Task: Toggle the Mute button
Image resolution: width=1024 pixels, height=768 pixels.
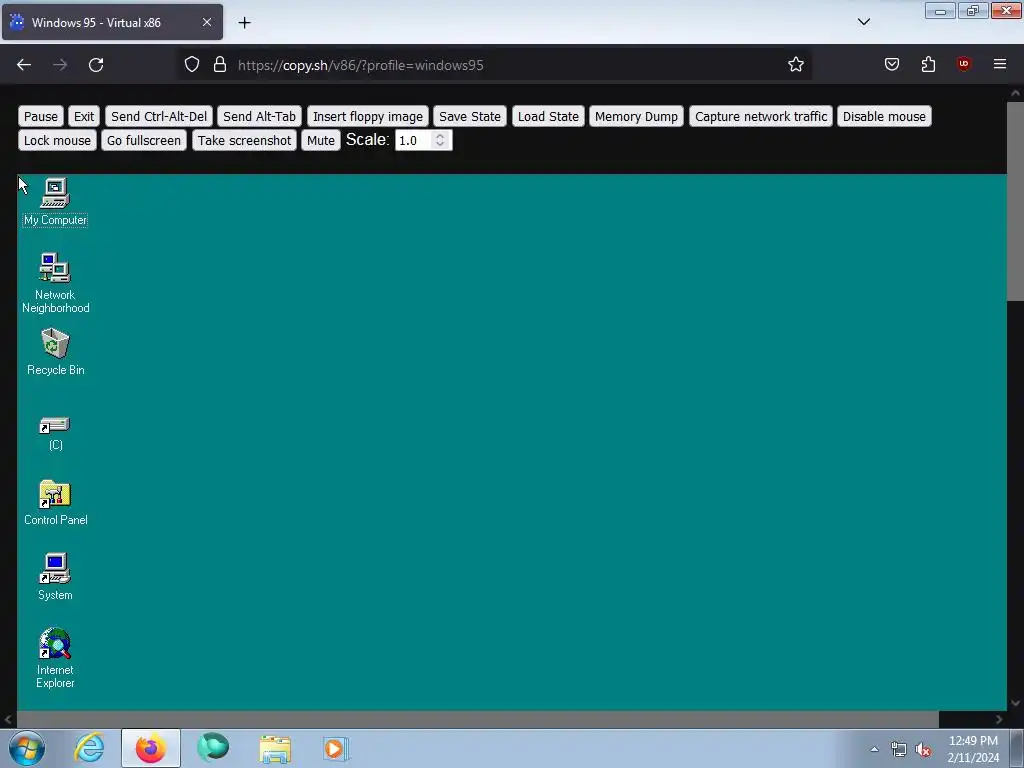Action: [321, 140]
